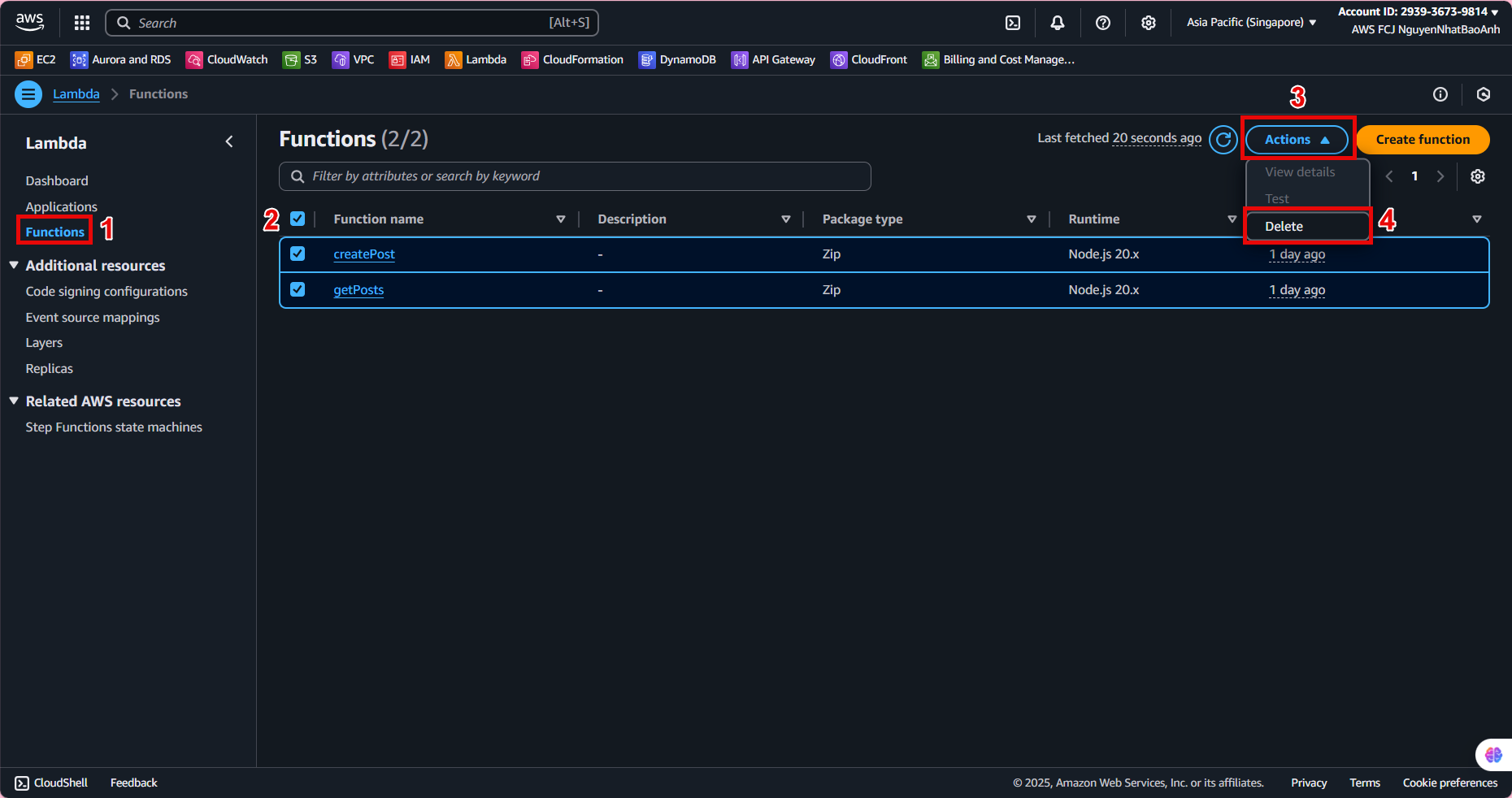Uncheck the select-all functions checkbox
This screenshot has width=1512, height=798.
coord(298,219)
